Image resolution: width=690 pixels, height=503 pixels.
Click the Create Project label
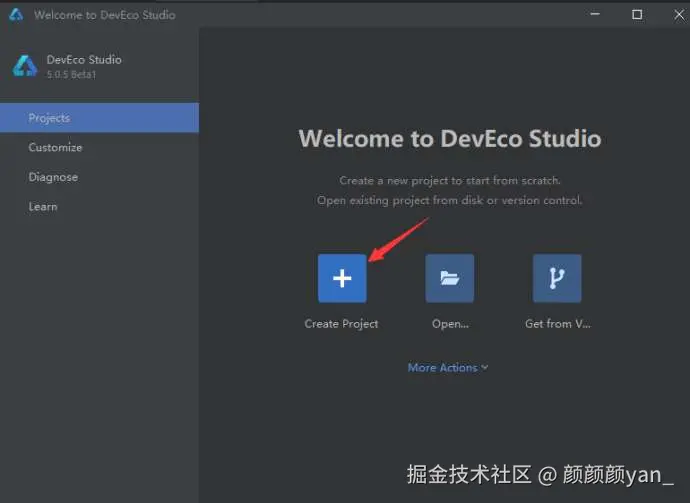coord(341,324)
